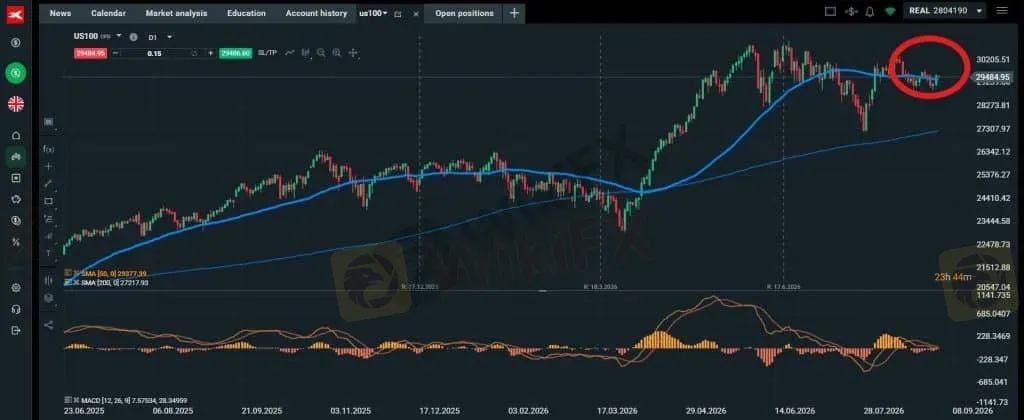Click the green buy price button

pos(236,53)
